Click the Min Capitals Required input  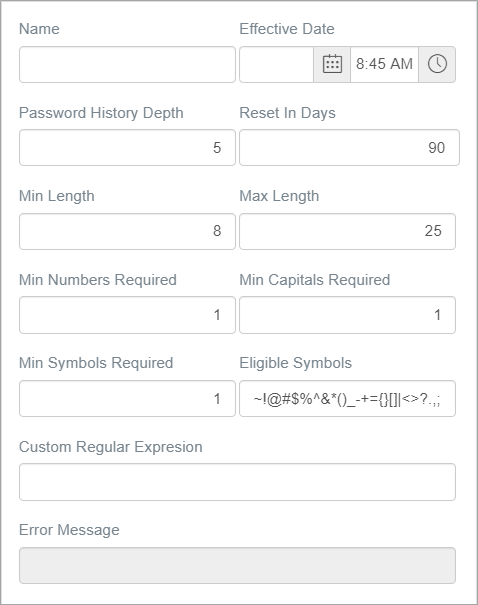[x=348, y=315]
